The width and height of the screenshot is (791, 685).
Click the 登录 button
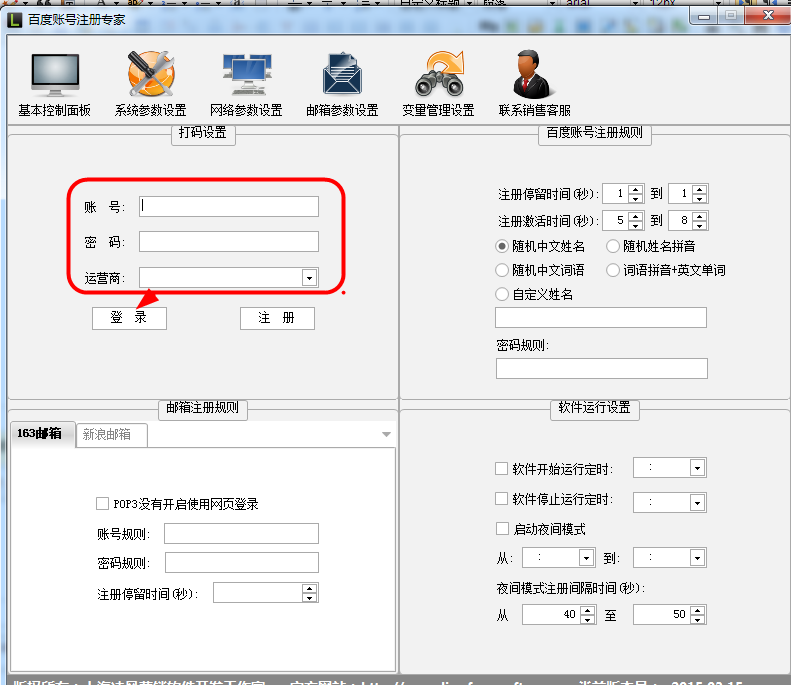tap(129, 318)
